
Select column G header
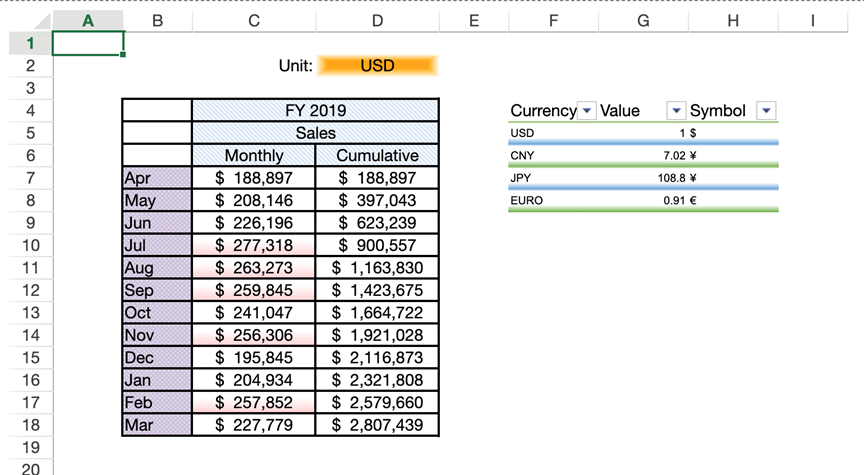pos(643,21)
